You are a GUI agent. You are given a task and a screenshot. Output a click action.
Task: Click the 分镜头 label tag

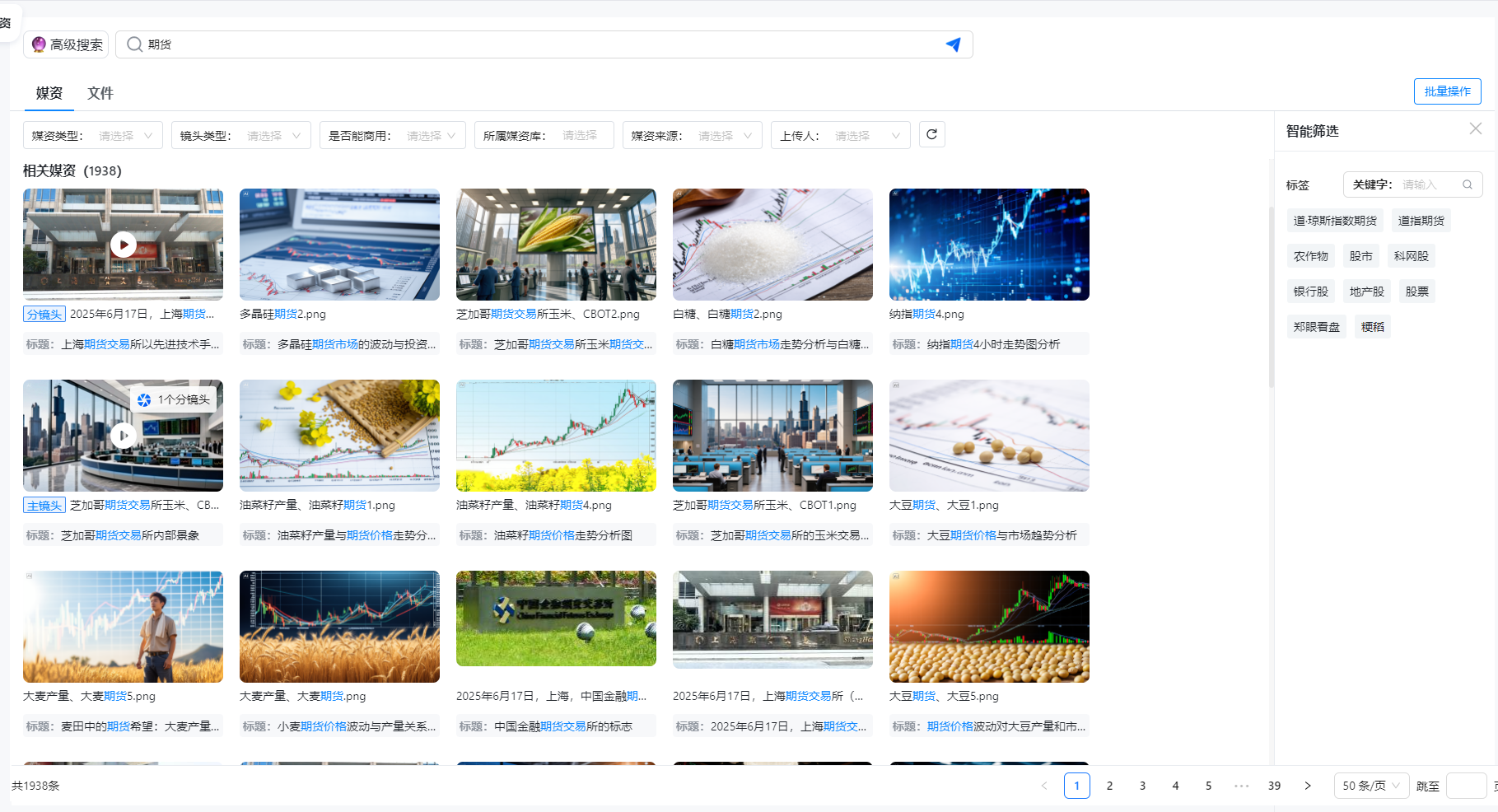click(x=44, y=315)
